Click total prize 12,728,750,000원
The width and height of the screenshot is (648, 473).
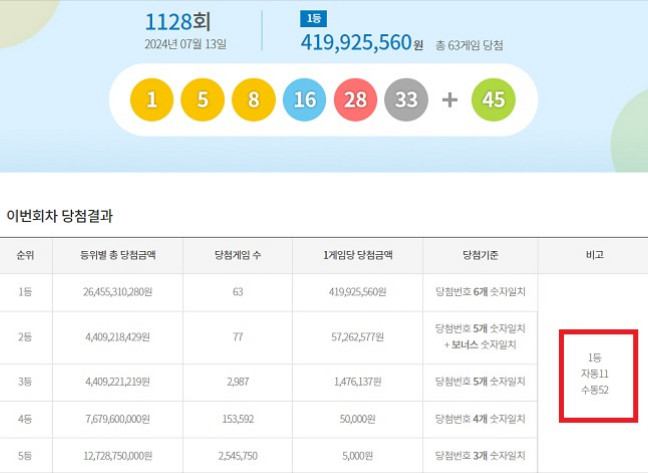118,456
